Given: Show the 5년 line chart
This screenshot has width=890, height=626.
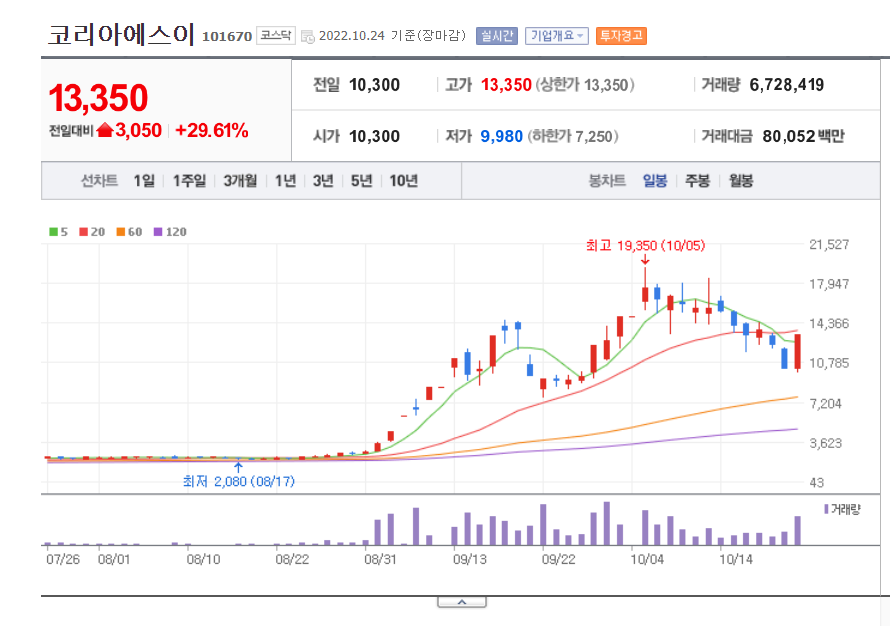Looking at the screenshot, I should [361, 181].
